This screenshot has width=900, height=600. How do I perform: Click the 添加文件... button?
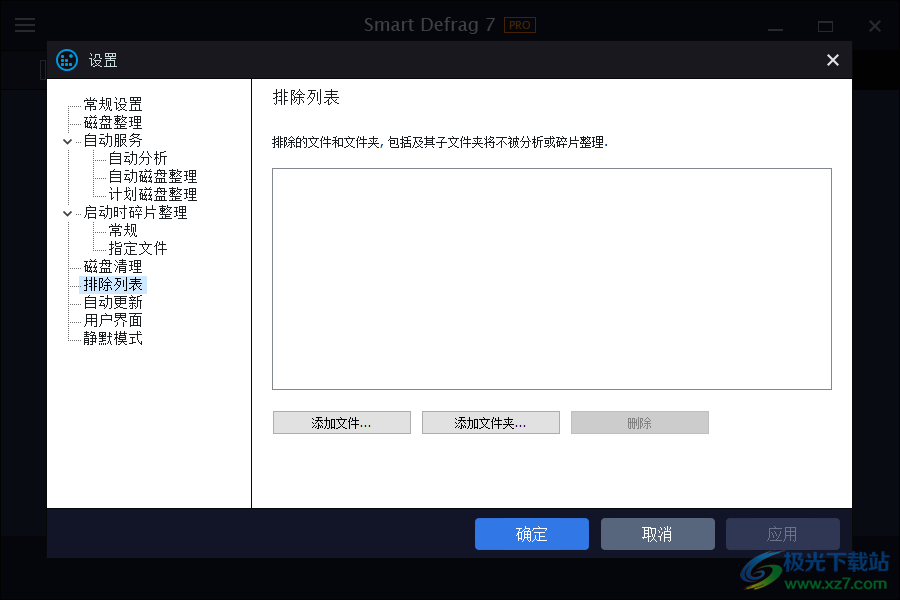coord(342,423)
